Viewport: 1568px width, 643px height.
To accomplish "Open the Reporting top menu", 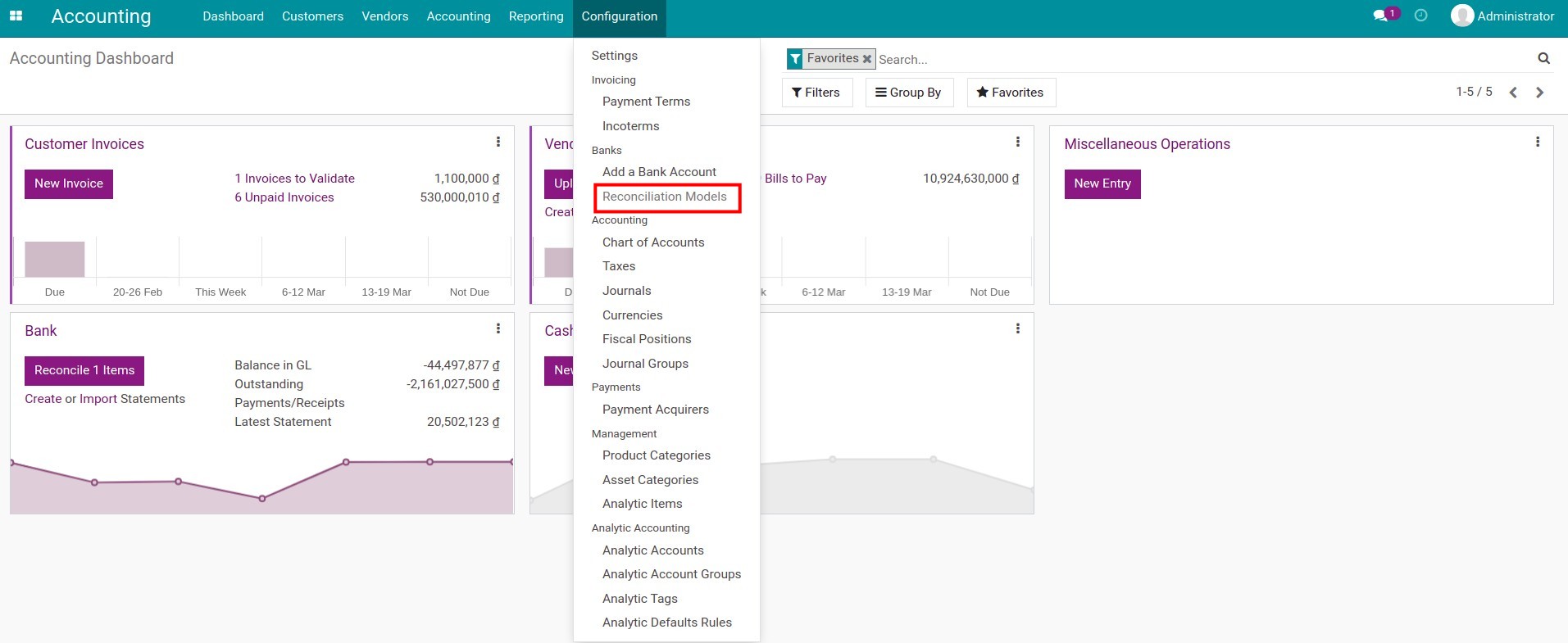I will [x=536, y=16].
